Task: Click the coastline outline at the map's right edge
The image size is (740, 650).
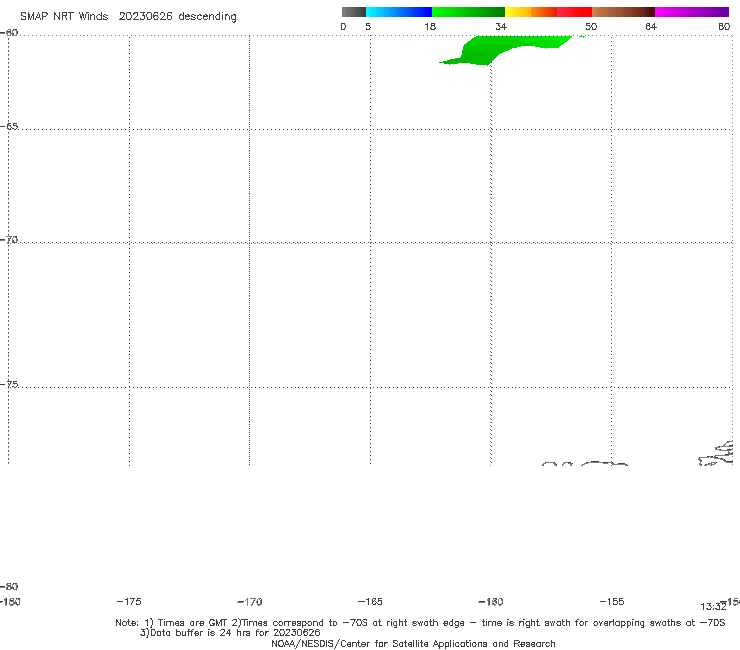Action: pyautogui.click(x=716, y=453)
